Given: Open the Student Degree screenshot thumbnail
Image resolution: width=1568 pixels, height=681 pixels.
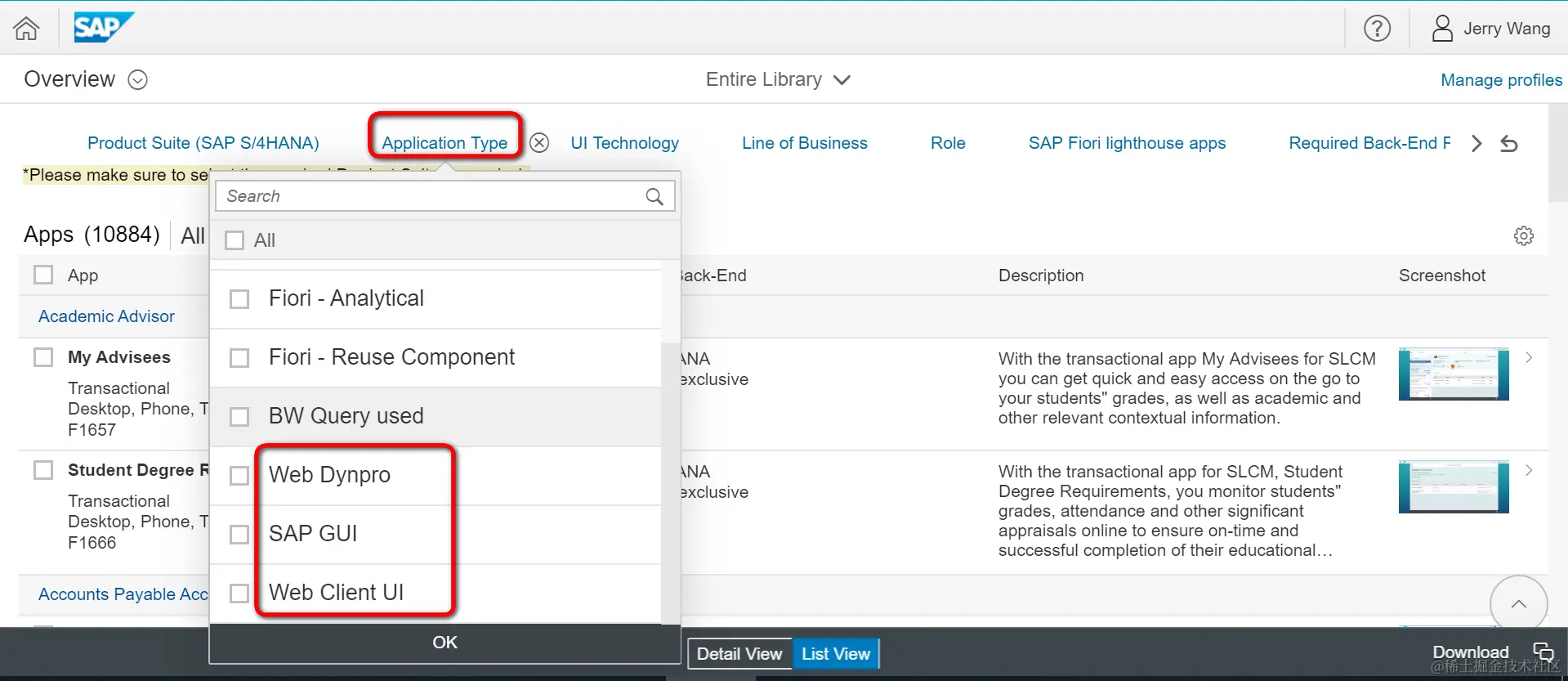Looking at the screenshot, I should pyautogui.click(x=1454, y=486).
